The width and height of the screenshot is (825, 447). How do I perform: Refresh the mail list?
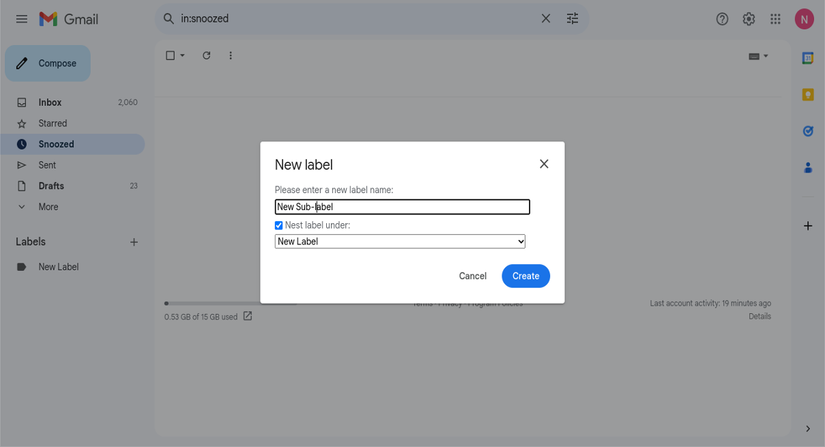coord(206,56)
